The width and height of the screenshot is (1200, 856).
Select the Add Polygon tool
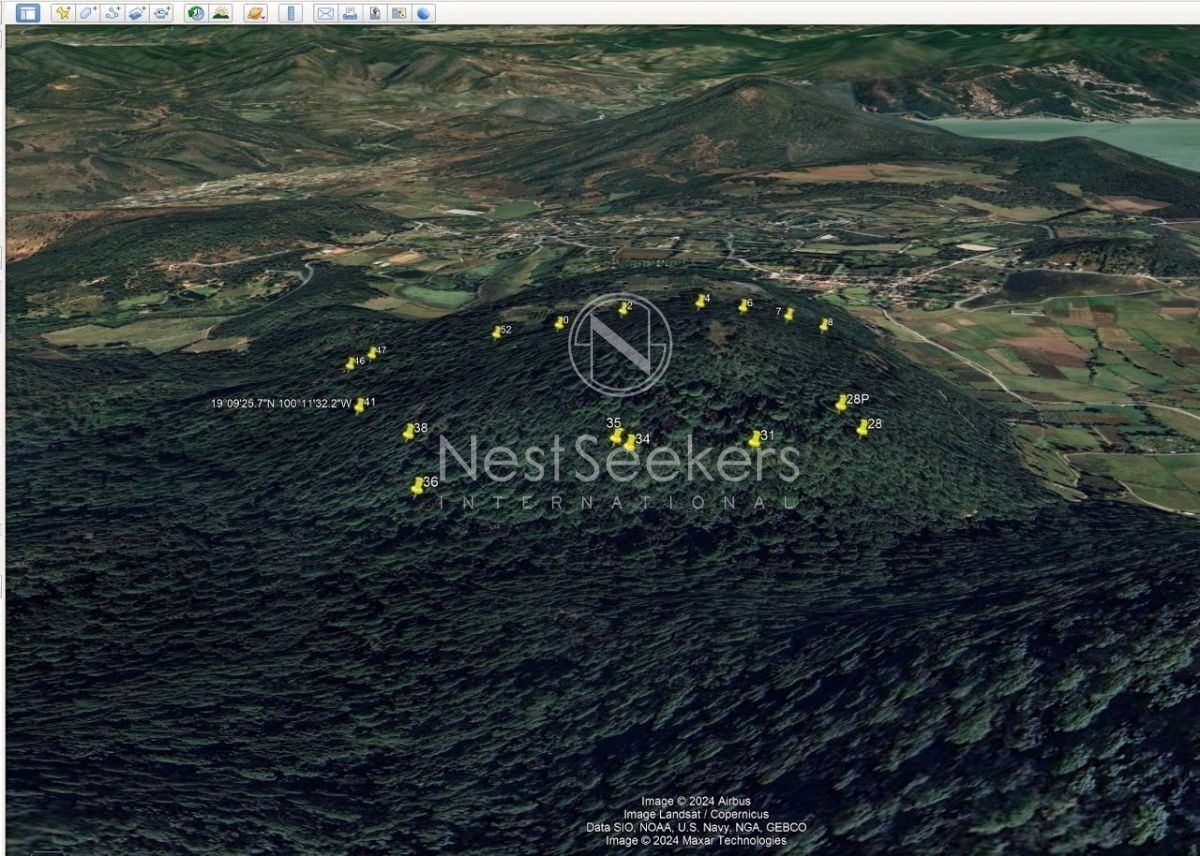click(88, 13)
